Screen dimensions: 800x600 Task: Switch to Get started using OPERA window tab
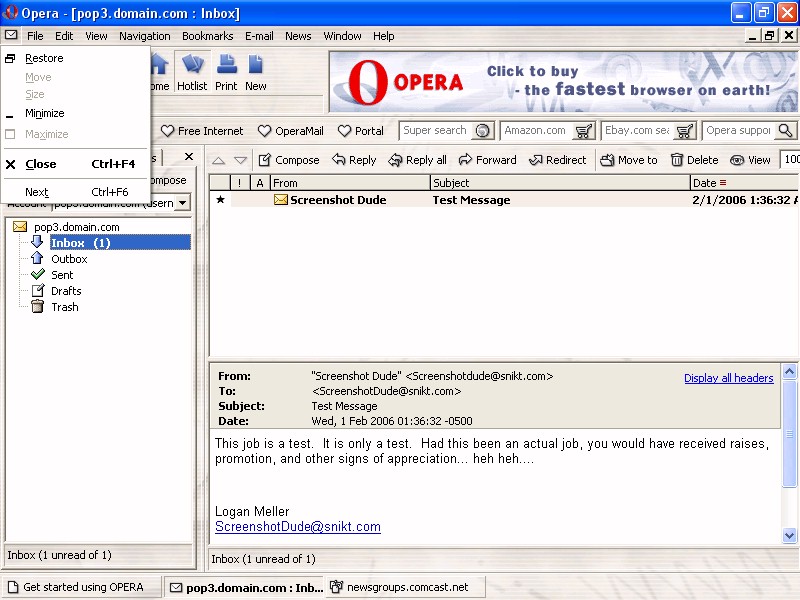(83, 587)
